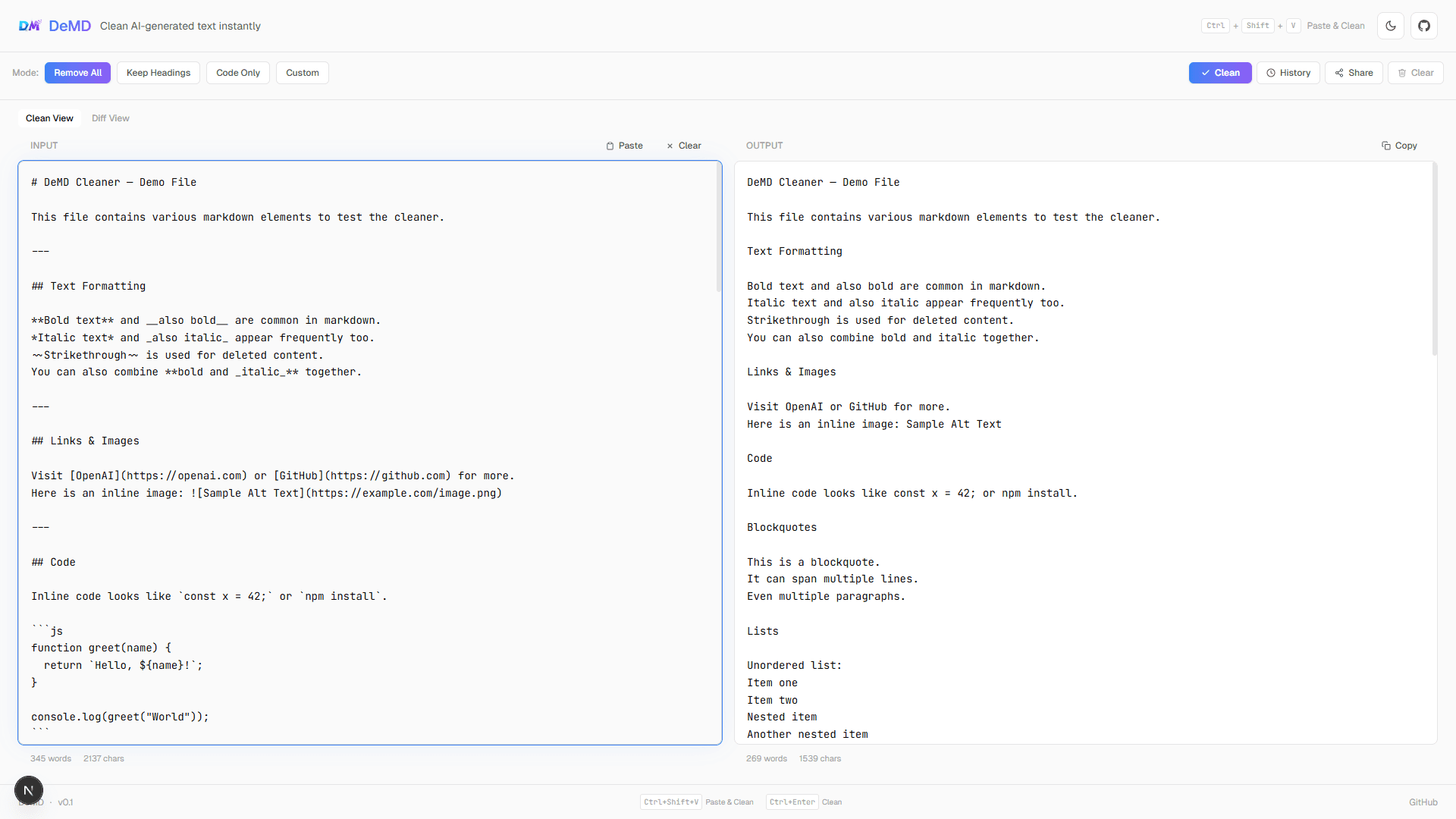Clear the input panel text
1456x819 pixels.
tap(684, 146)
